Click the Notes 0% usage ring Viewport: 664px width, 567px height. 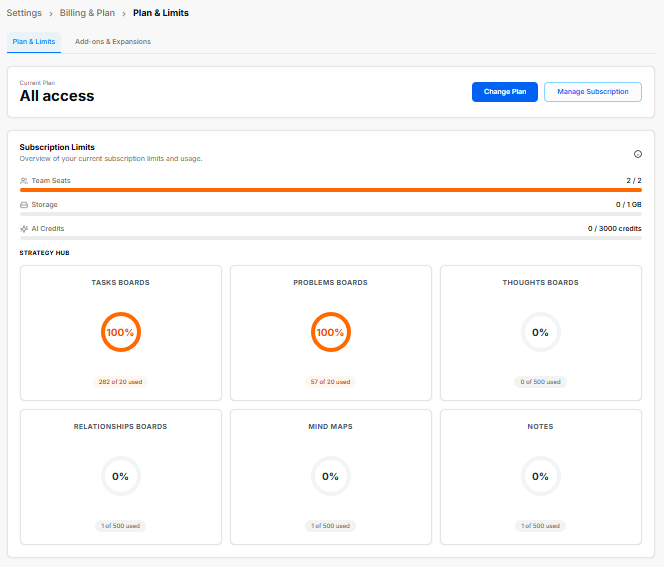coord(541,476)
